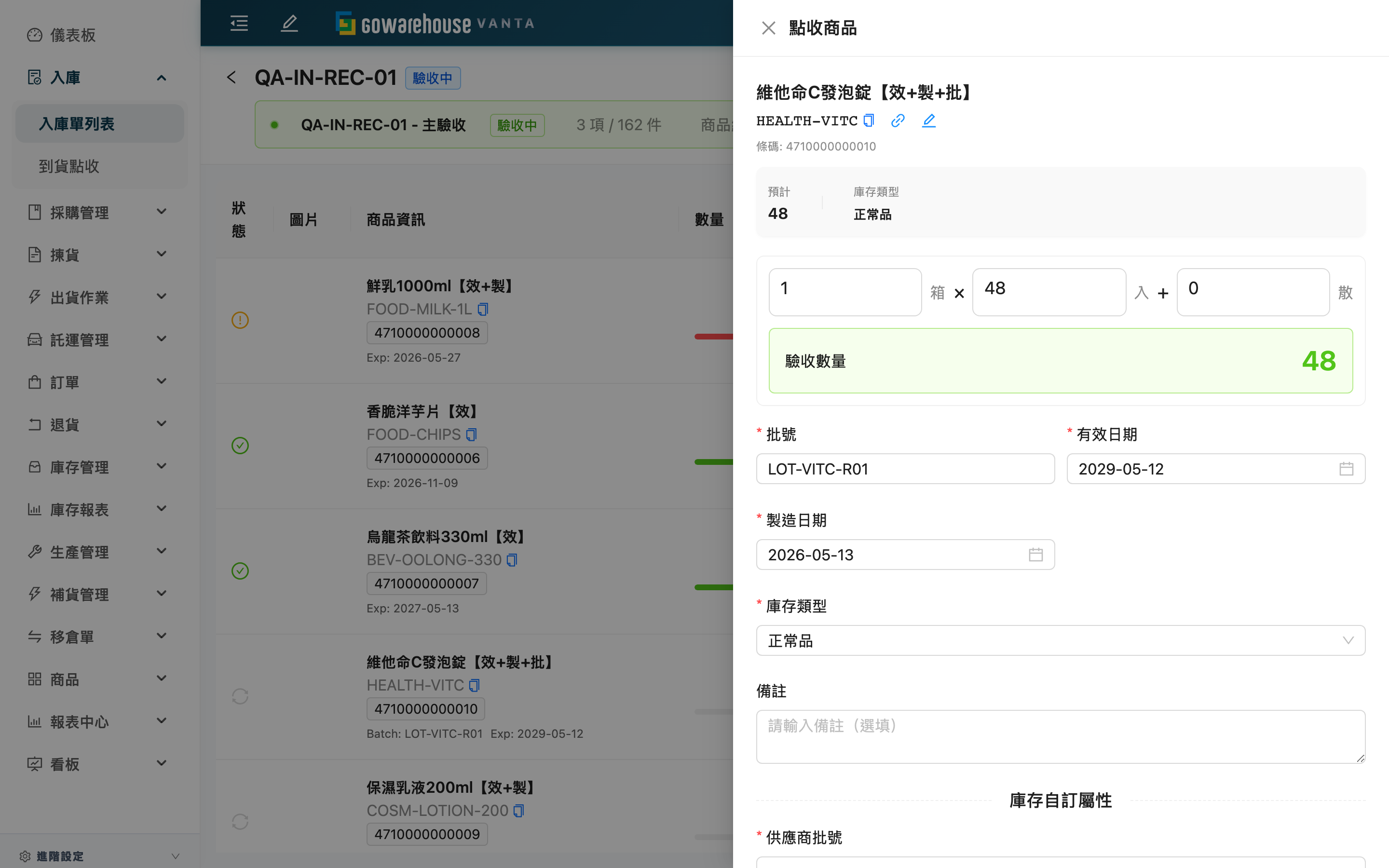
Task: Copy the FOOD-CHIPS SKU code
Action: tap(471, 434)
